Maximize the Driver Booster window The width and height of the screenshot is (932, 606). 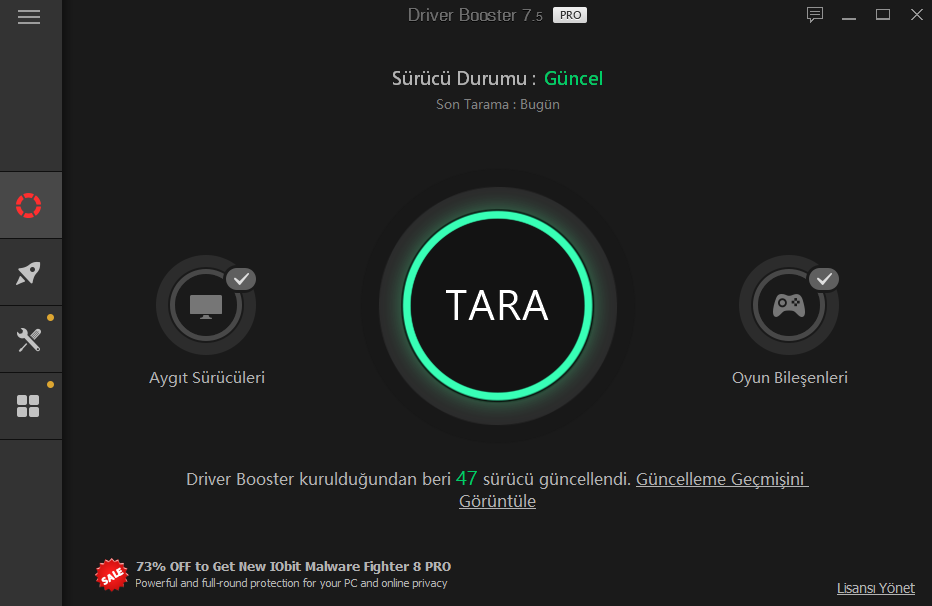click(x=883, y=15)
